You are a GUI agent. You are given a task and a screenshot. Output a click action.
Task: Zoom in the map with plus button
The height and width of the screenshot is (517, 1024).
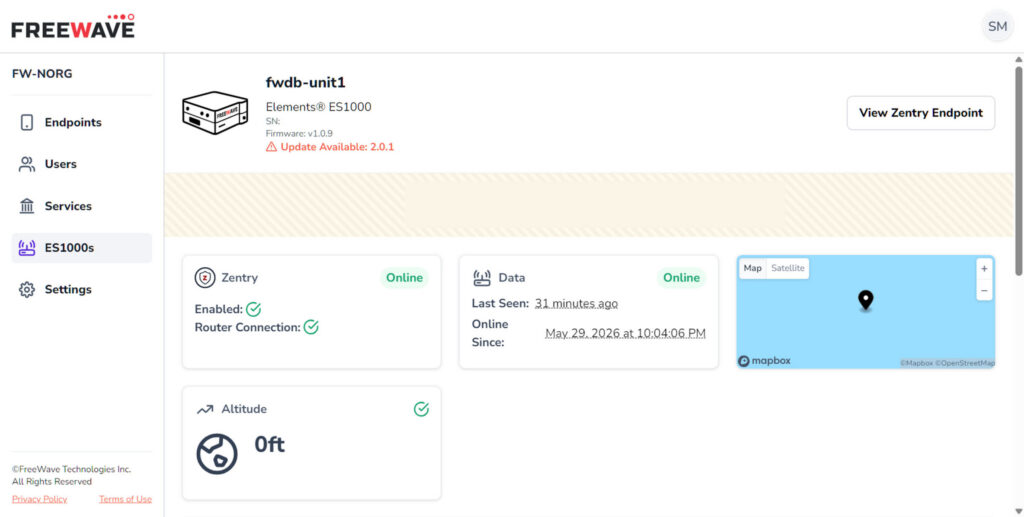coord(984,268)
